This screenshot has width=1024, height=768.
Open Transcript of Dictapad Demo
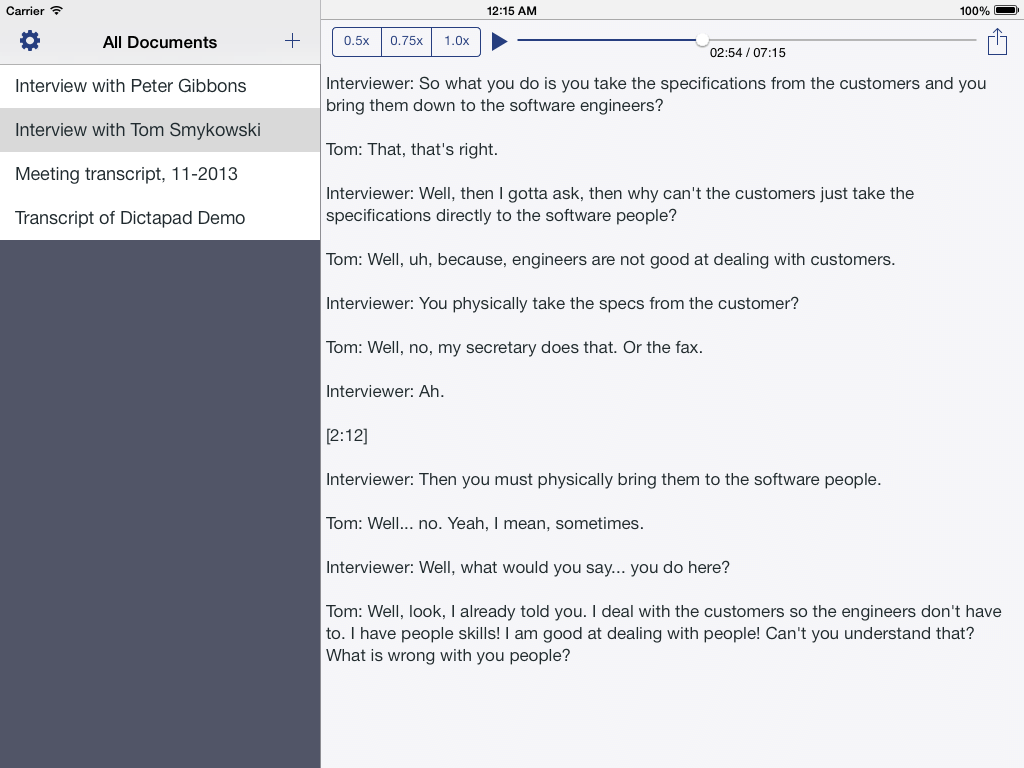click(160, 217)
